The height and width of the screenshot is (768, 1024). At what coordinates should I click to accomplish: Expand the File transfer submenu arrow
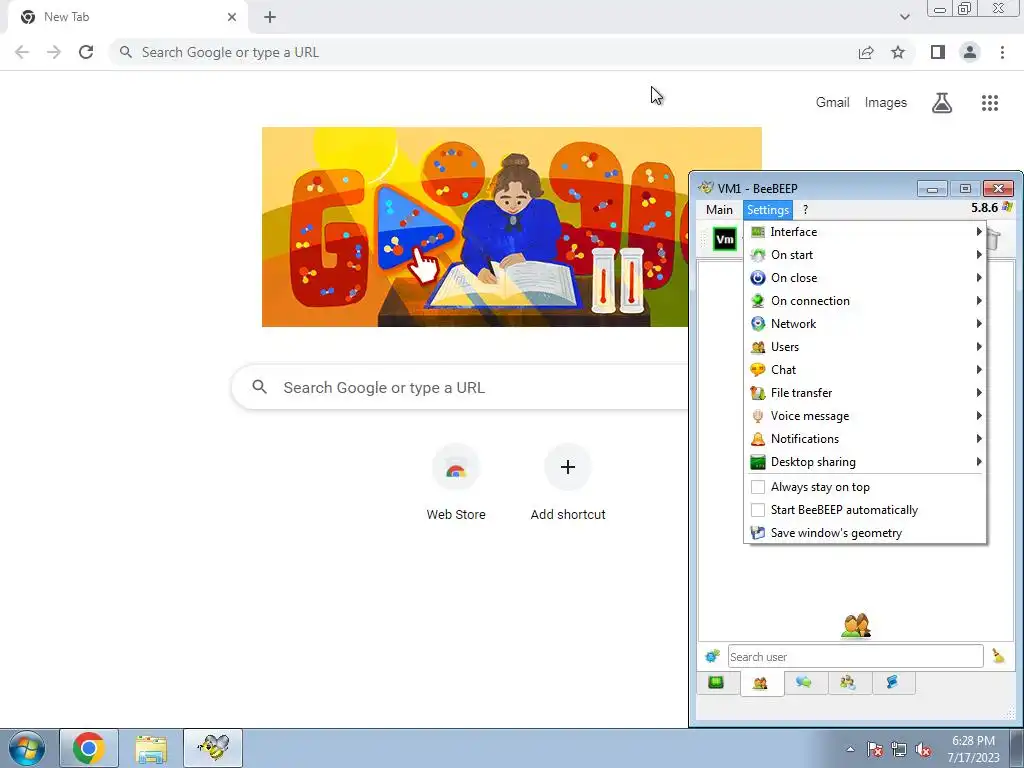[979, 392]
